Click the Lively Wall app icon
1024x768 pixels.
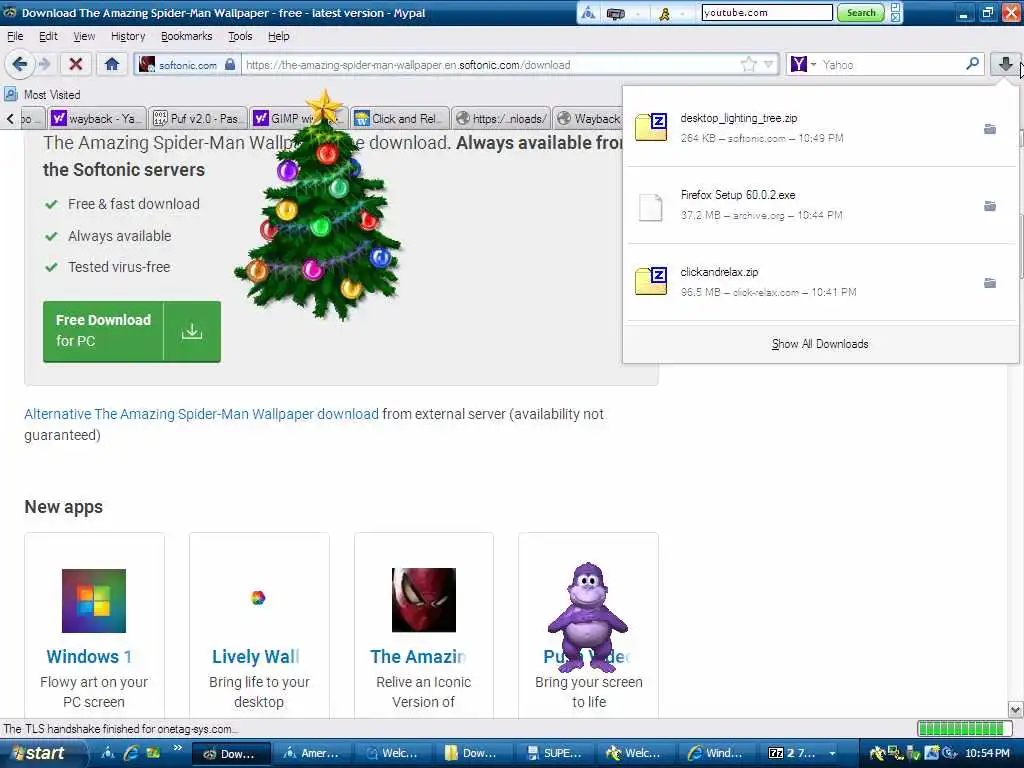coord(258,598)
